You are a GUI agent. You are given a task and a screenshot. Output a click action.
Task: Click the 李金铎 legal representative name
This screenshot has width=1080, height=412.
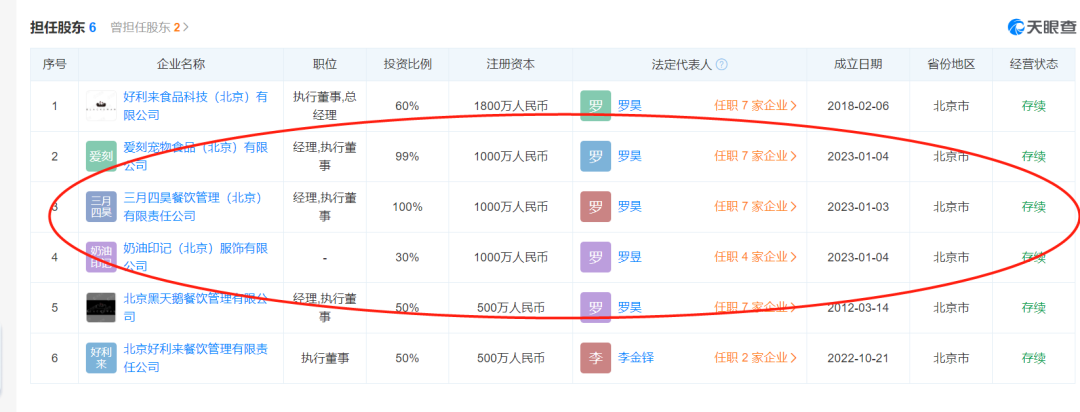636,358
